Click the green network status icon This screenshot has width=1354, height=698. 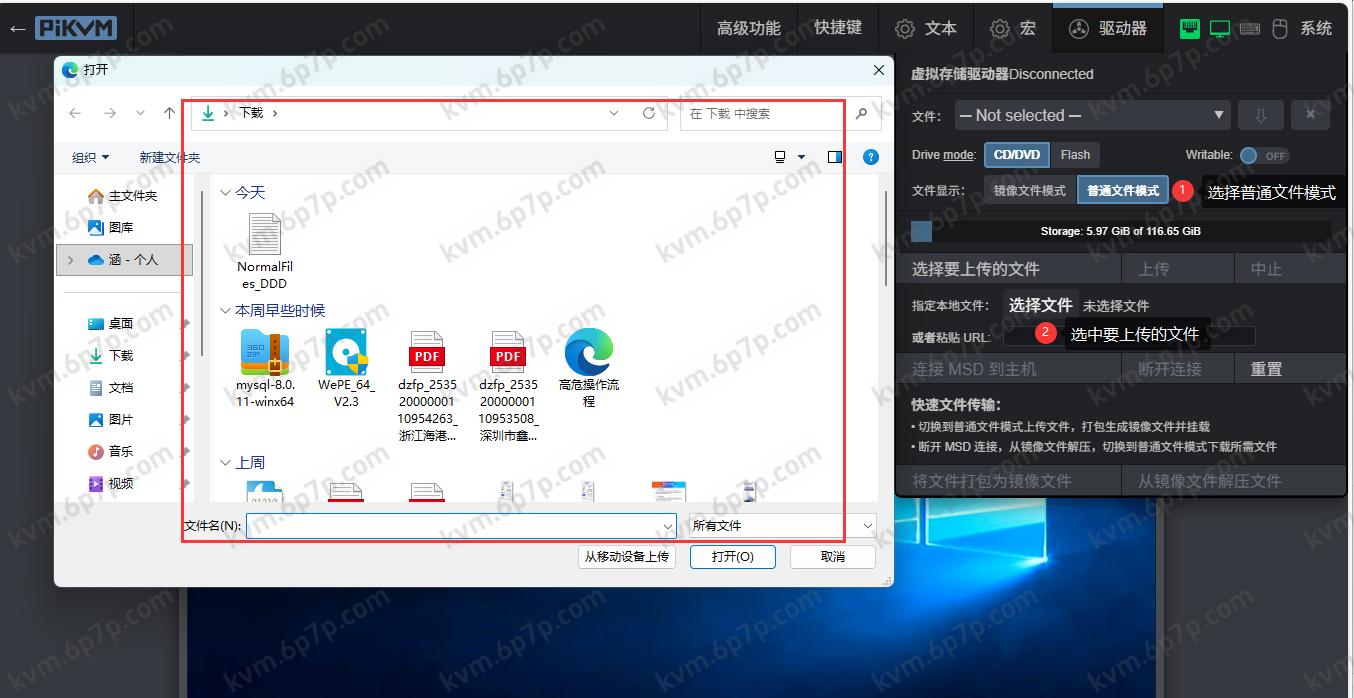[1189, 28]
